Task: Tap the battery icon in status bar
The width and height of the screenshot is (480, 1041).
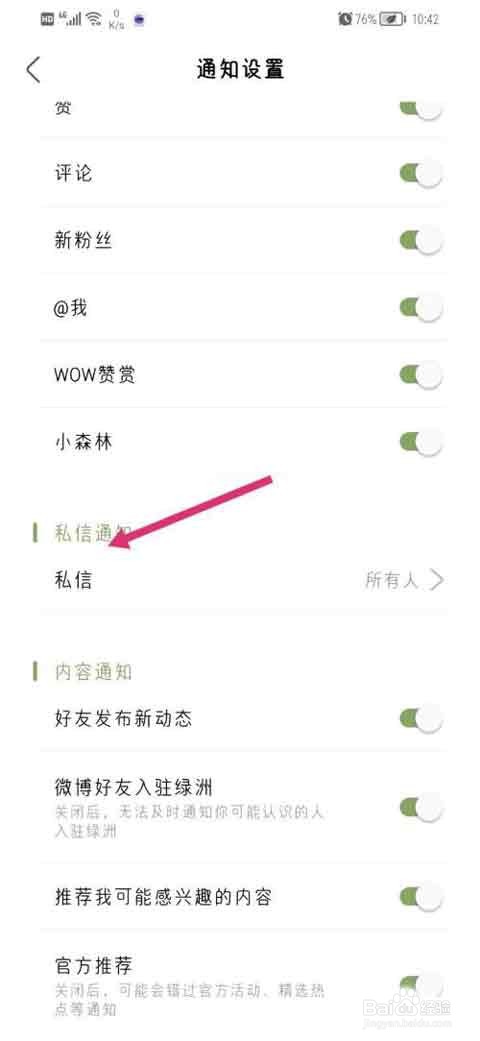Action: tap(393, 19)
